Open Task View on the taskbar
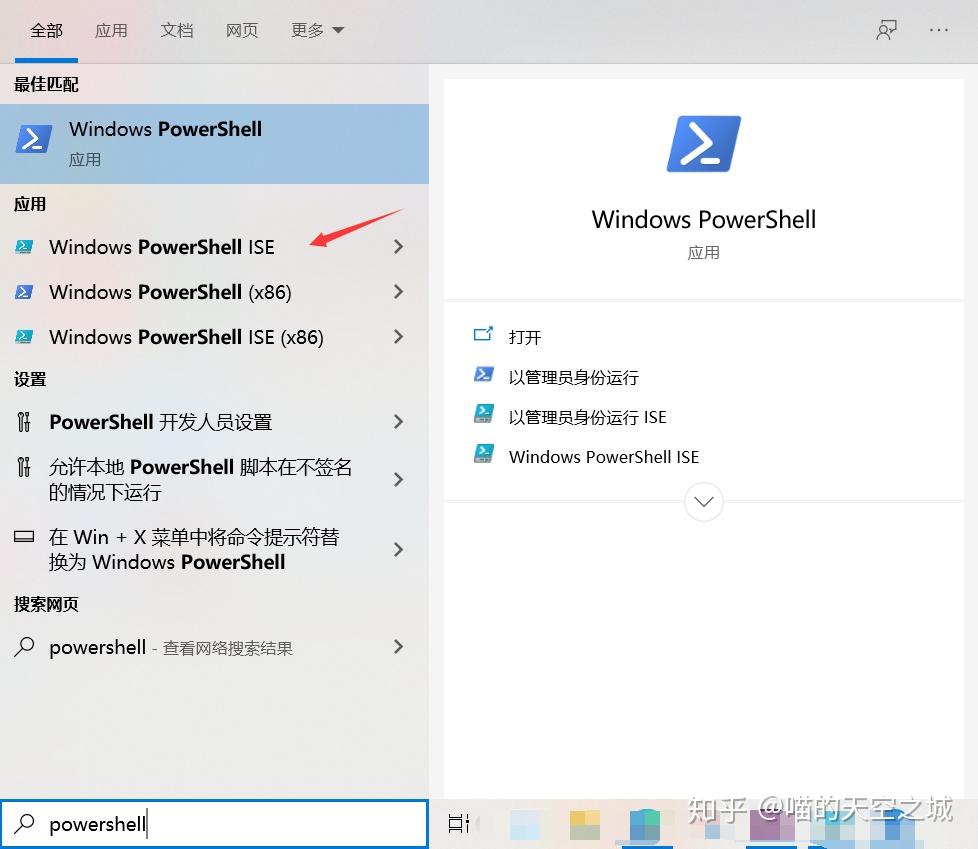978x849 pixels. click(458, 823)
